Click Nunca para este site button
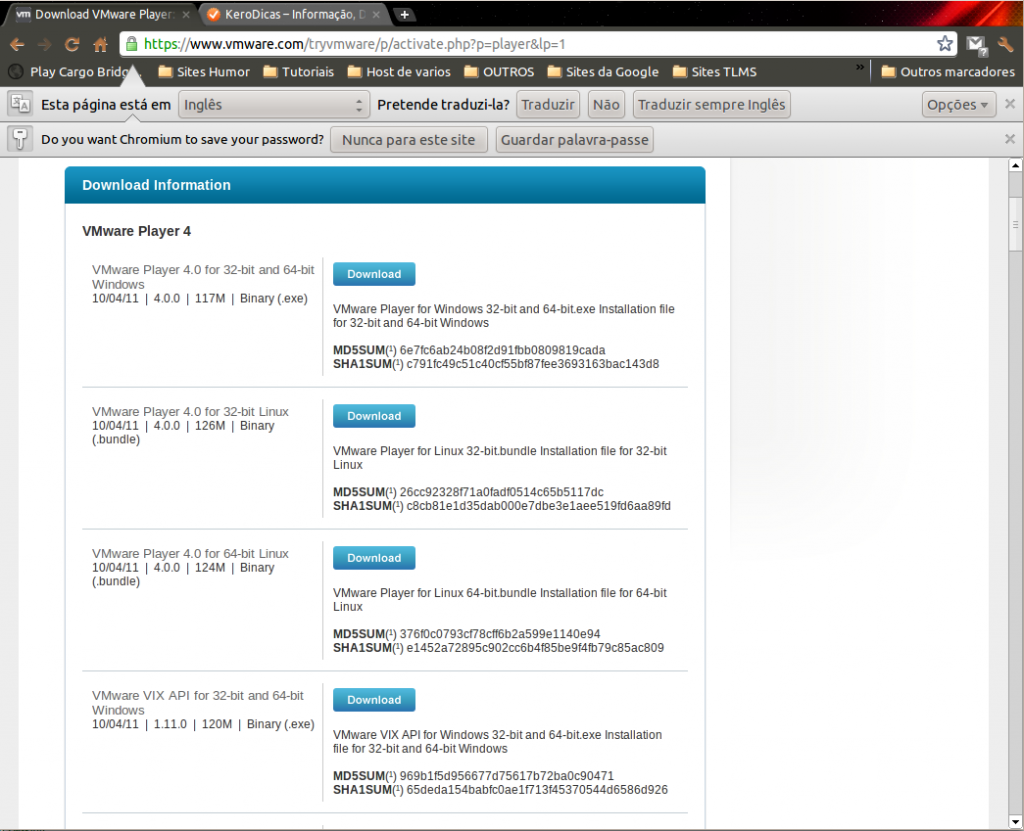The width and height of the screenshot is (1024, 831). [x=409, y=140]
